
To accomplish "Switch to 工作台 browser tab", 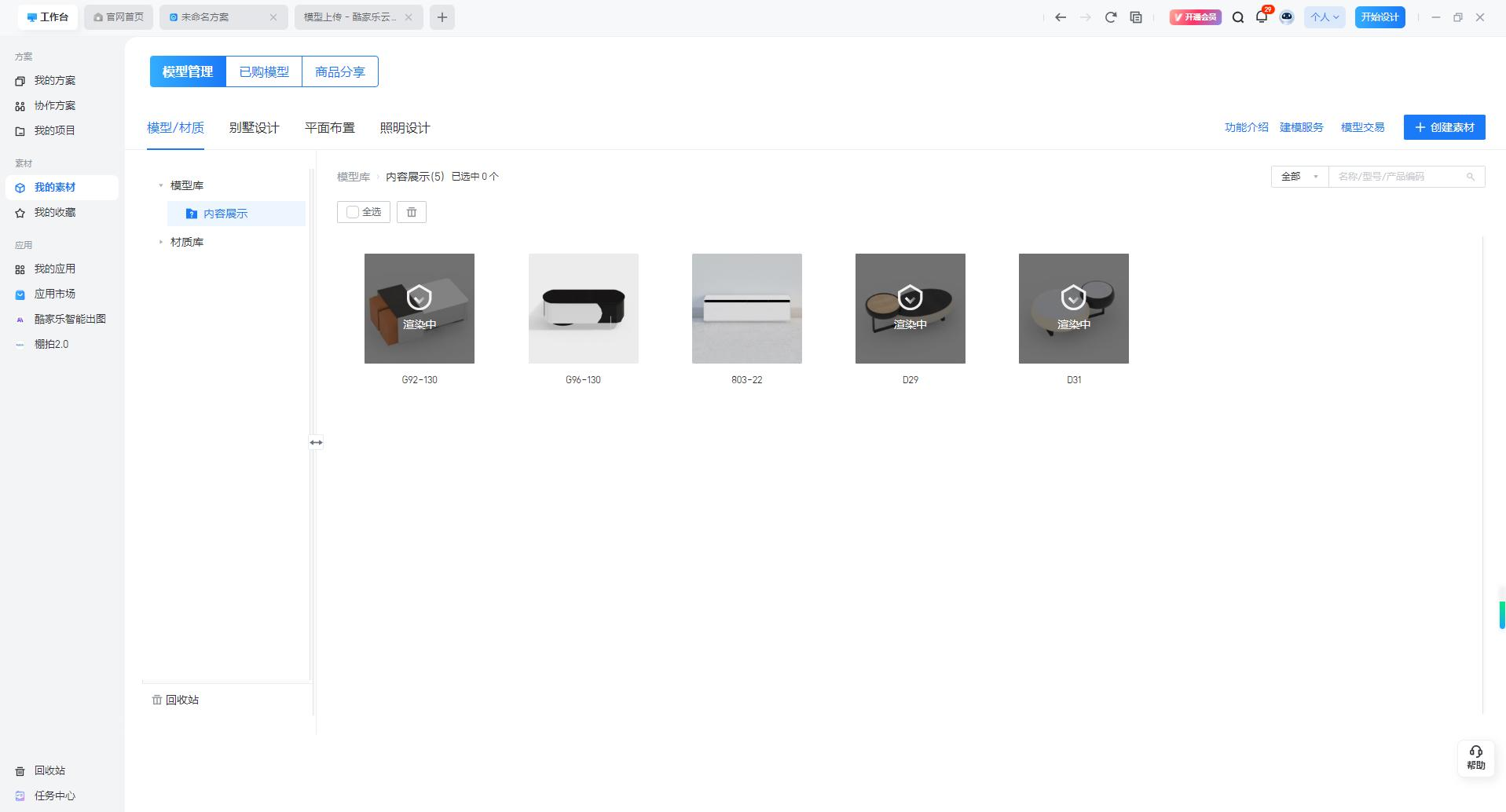I will pos(47,17).
